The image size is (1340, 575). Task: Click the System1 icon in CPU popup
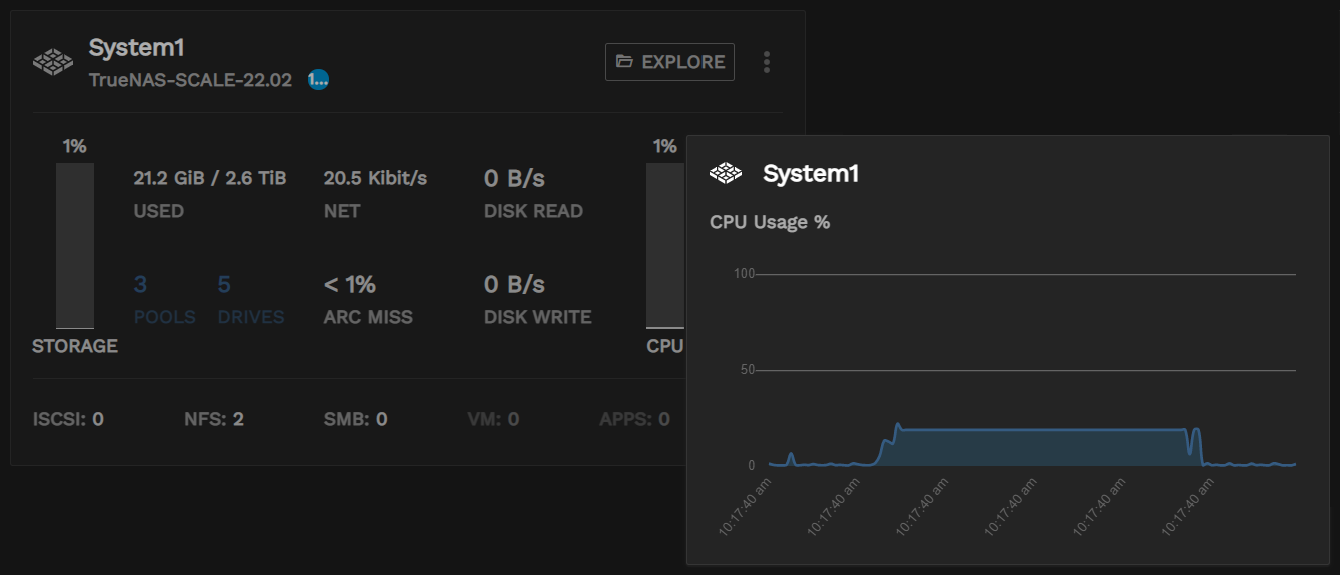[x=726, y=174]
